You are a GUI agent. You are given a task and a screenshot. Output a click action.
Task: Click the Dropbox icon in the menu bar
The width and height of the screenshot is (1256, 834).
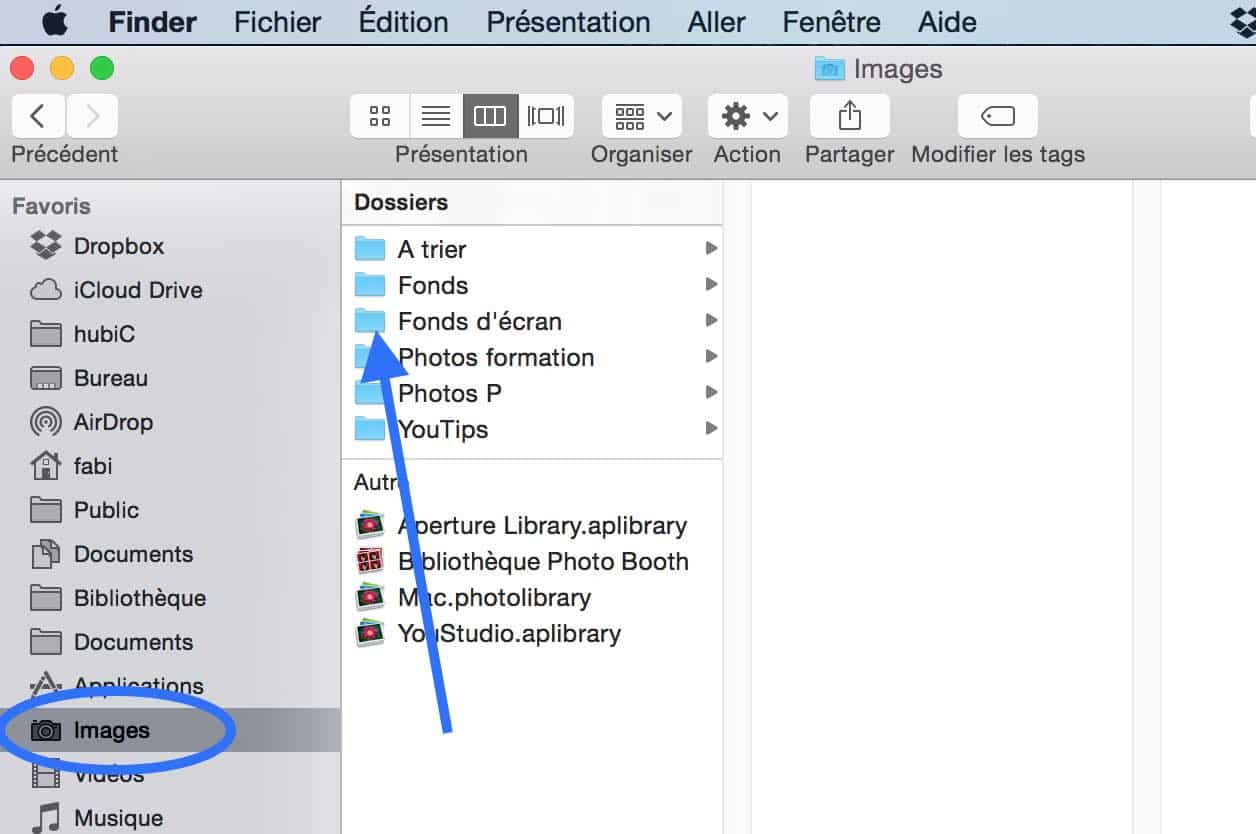[x=1242, y=21]
